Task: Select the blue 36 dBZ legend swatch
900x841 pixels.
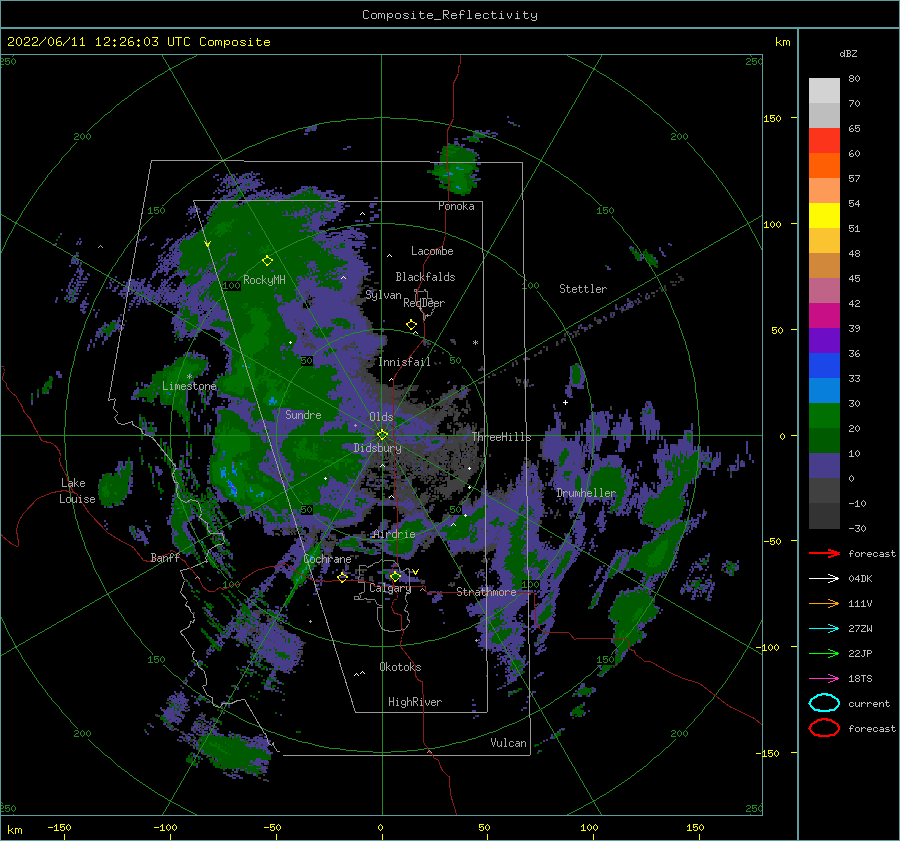Action: pyautogui.click(x=824, y=365)
